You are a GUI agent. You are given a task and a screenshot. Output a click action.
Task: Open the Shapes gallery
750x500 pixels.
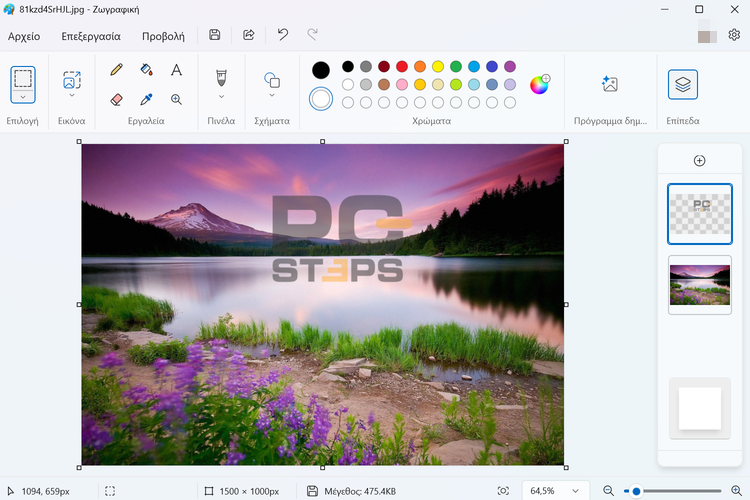pyautogui.click(x=272, y=80)
